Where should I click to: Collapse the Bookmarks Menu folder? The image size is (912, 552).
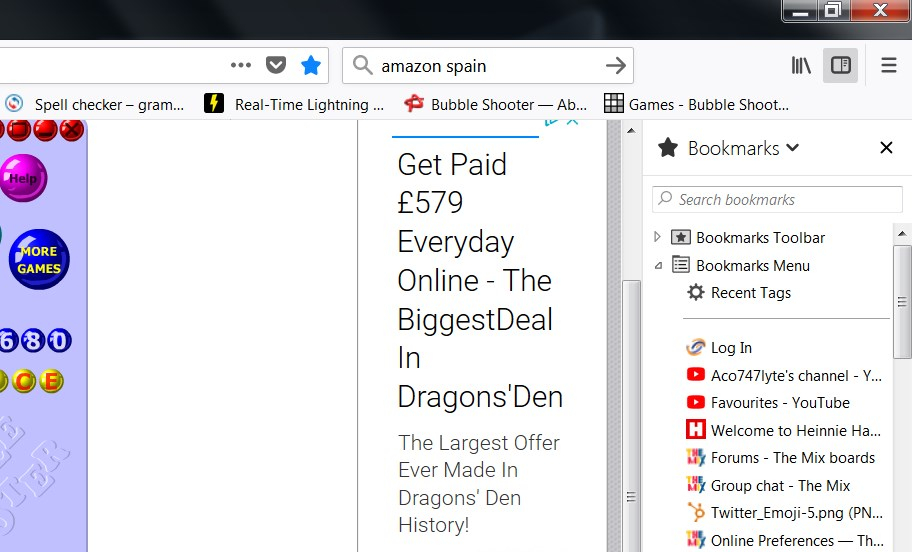click(658, 265)
